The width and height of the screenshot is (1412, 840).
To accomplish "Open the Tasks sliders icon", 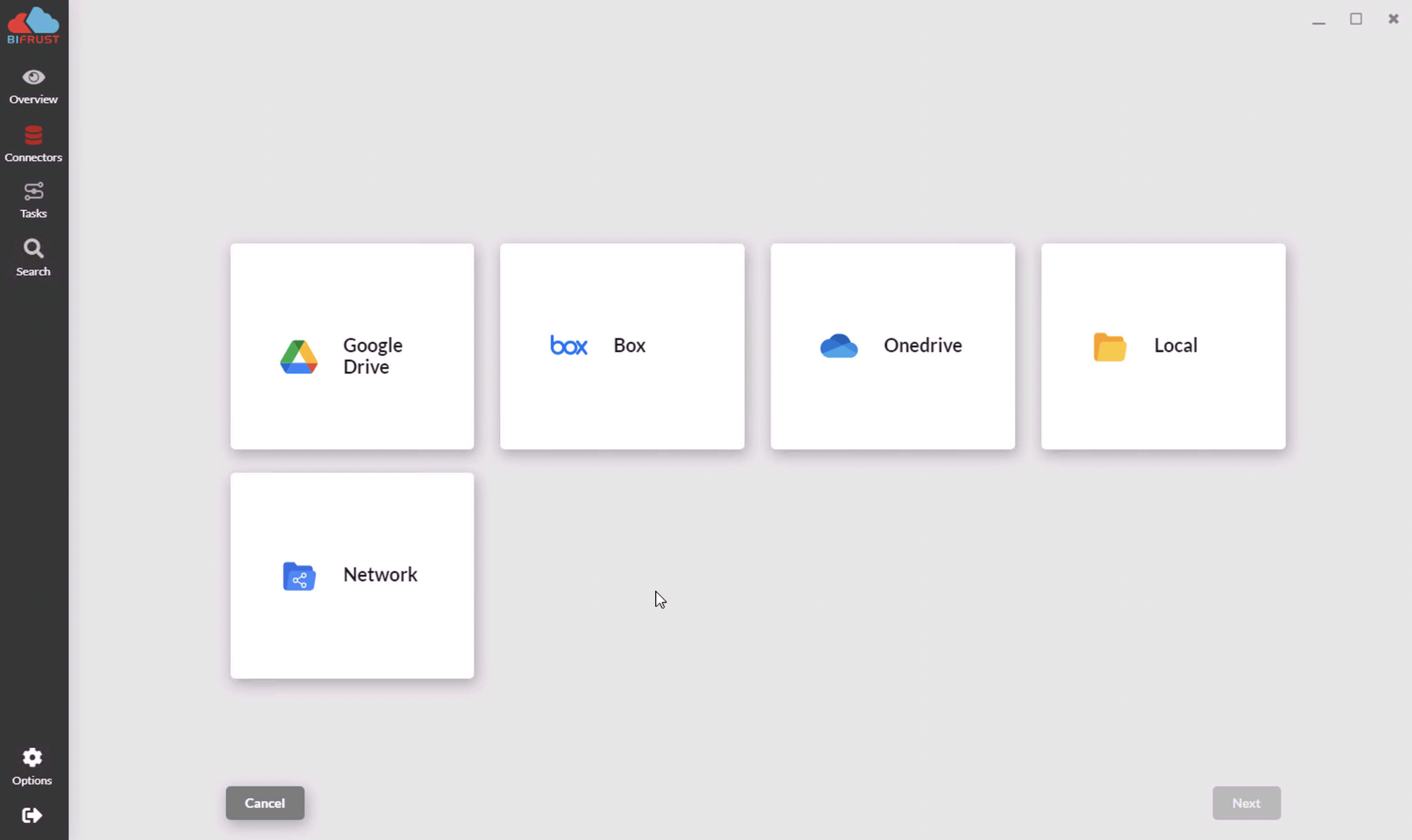I will click(33, 192).
